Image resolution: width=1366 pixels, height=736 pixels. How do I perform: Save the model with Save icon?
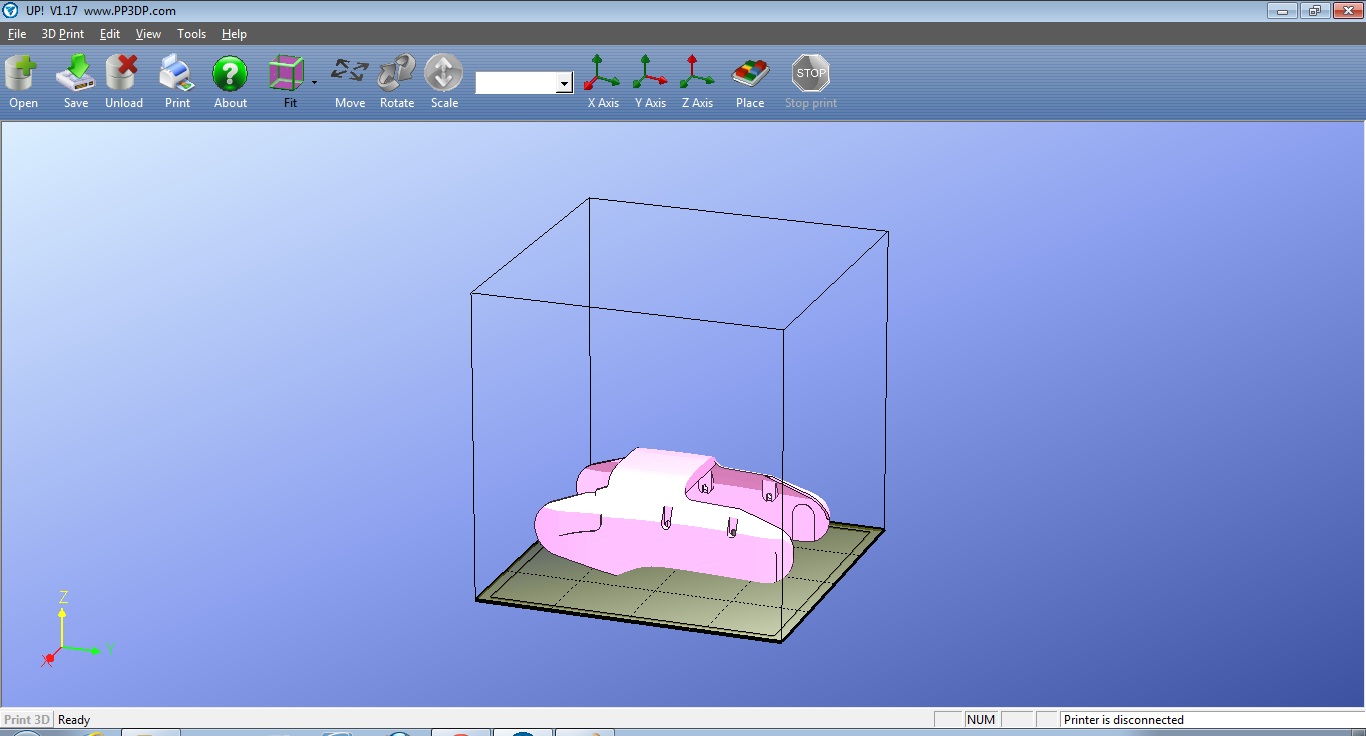pos(76,82)
